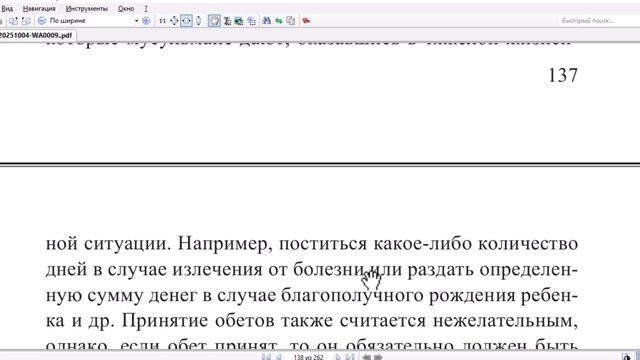
Task: Go forward to next view arrow
Action: click(378, 357)
